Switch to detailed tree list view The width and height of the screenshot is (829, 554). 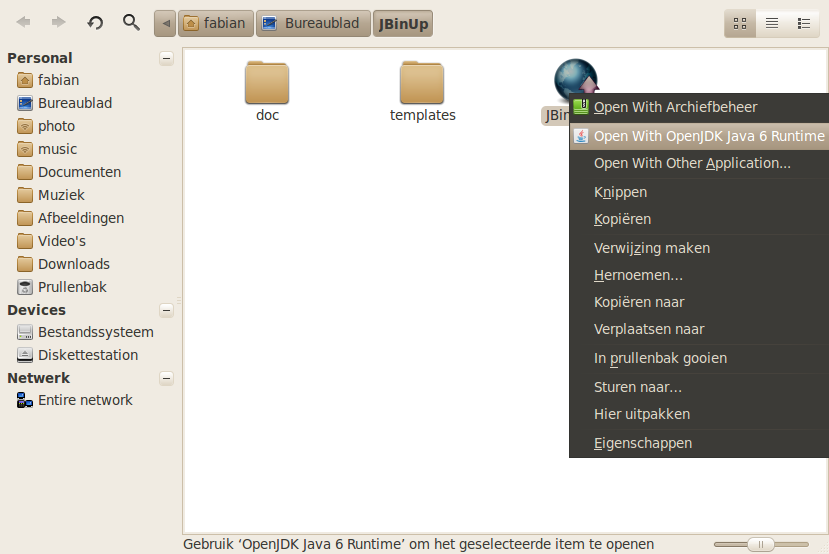point(804,24)
